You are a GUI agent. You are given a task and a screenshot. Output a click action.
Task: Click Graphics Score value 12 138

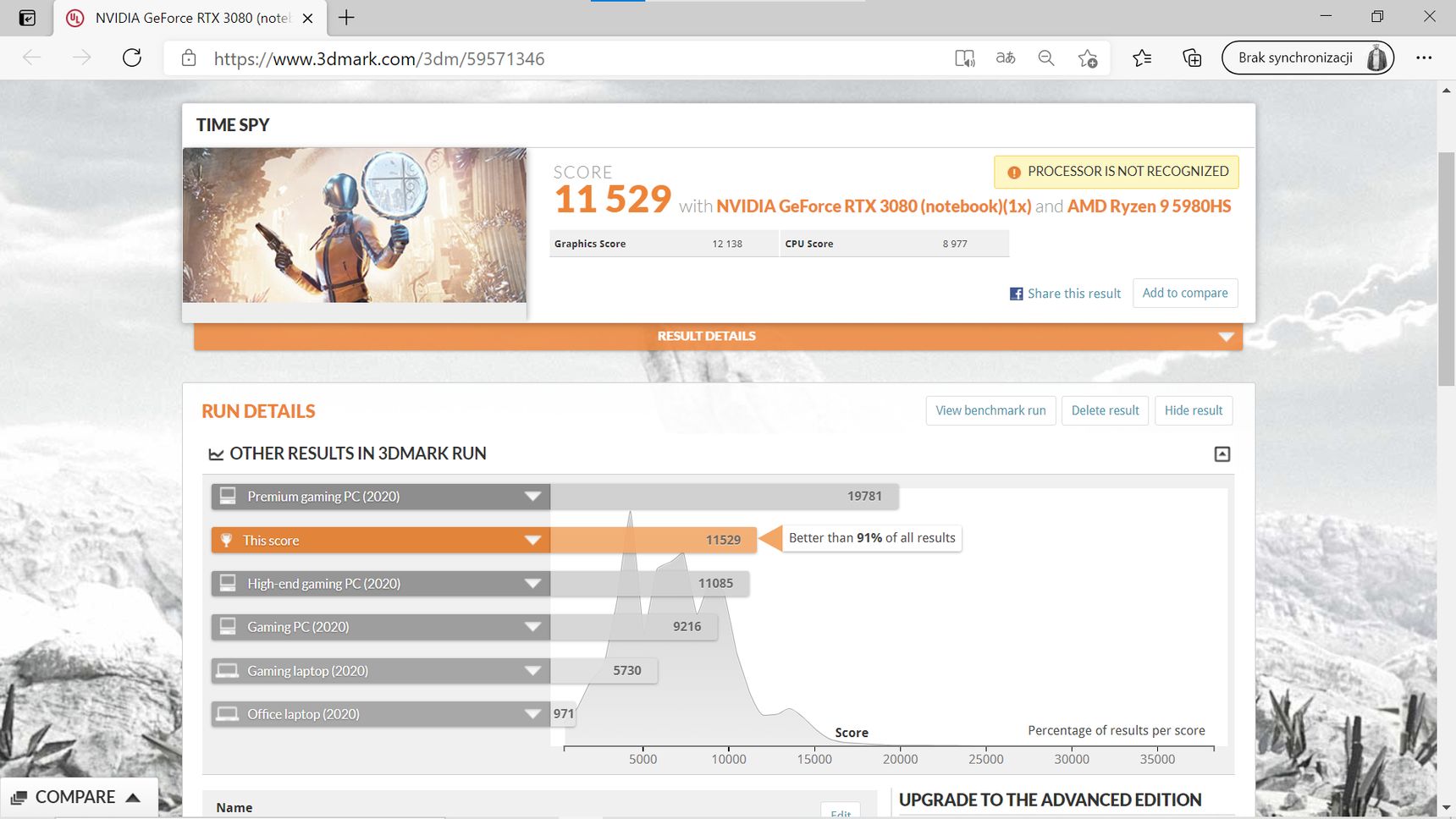727,244
